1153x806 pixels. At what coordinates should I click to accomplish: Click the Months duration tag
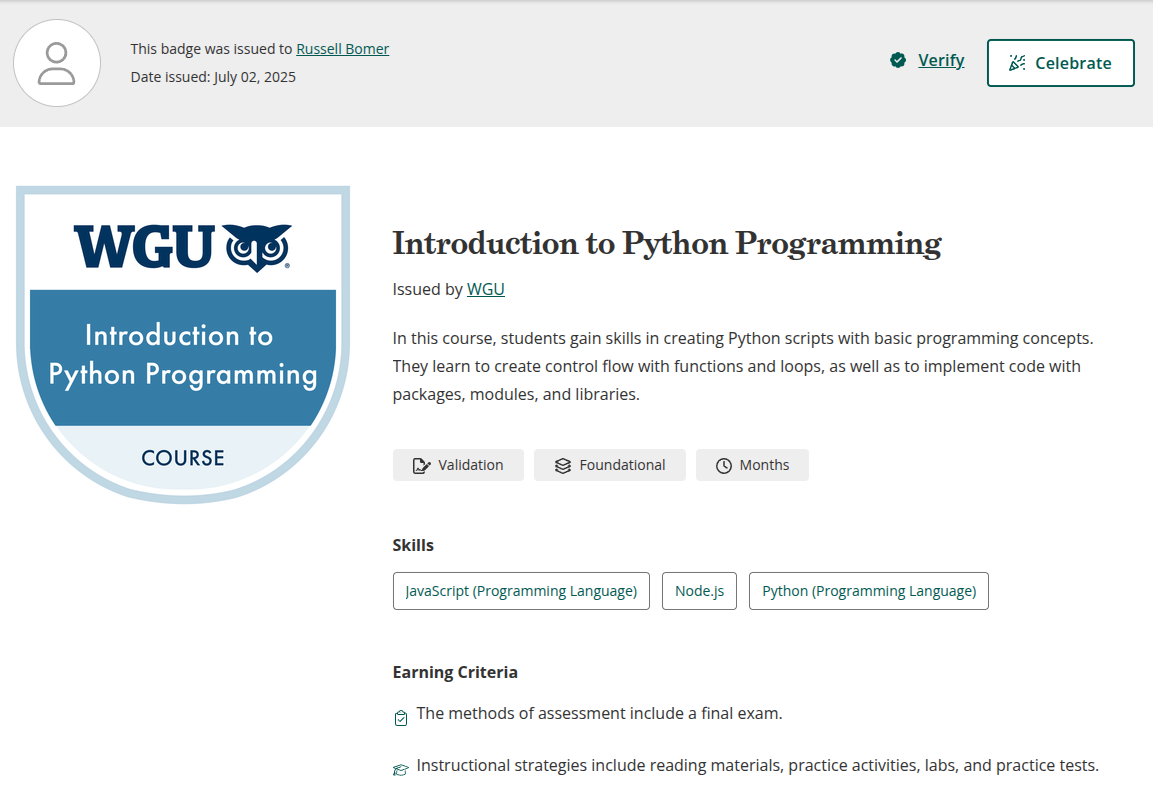[752, 465]
